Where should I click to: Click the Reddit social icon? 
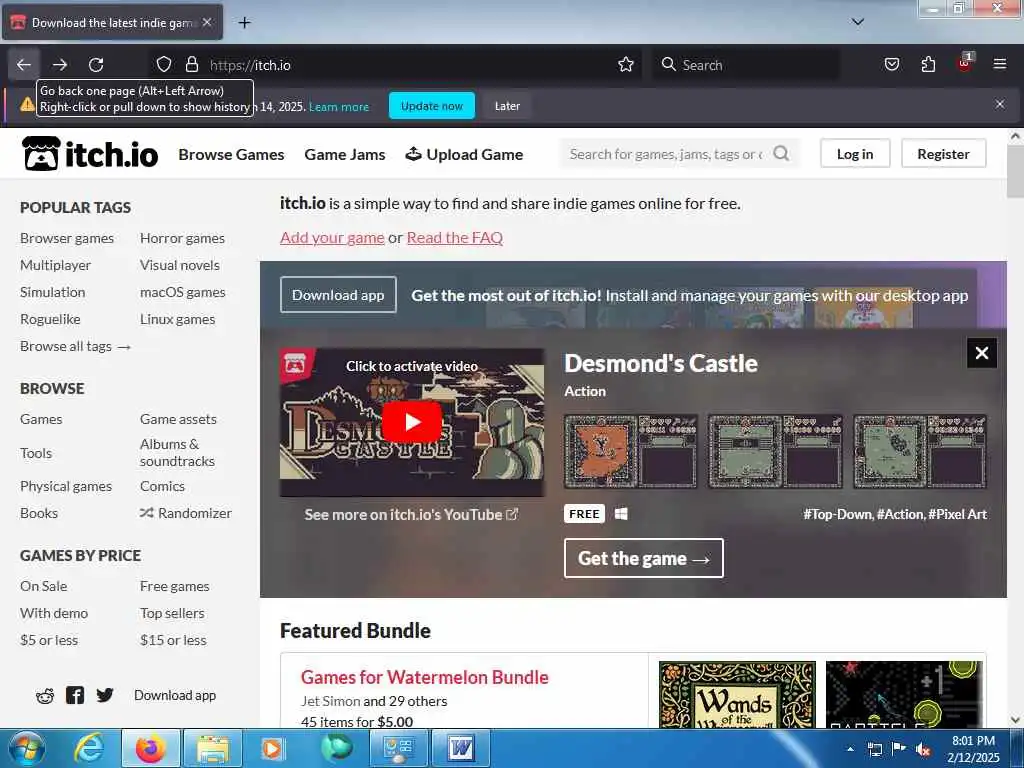pyautogui.click(x=45, y=696)
